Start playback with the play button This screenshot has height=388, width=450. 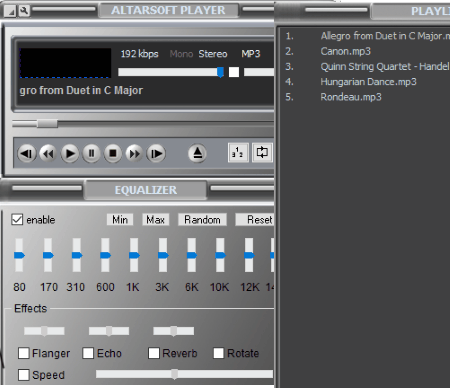coord(70,154)
